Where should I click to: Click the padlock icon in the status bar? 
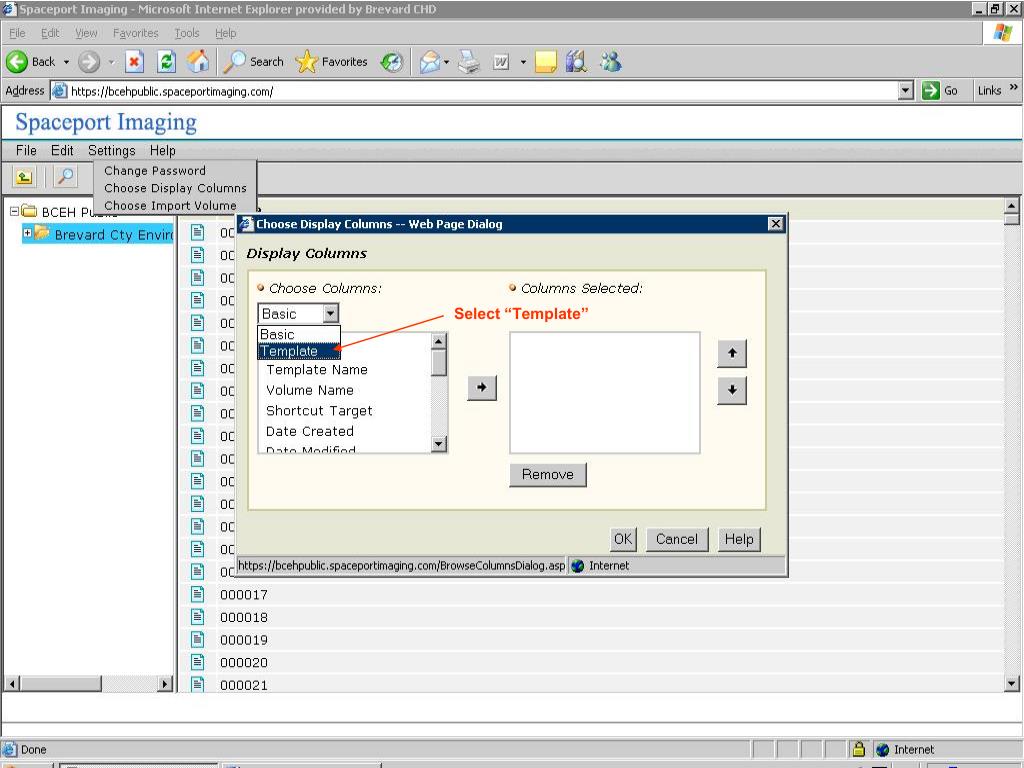[x=859, y=749]
